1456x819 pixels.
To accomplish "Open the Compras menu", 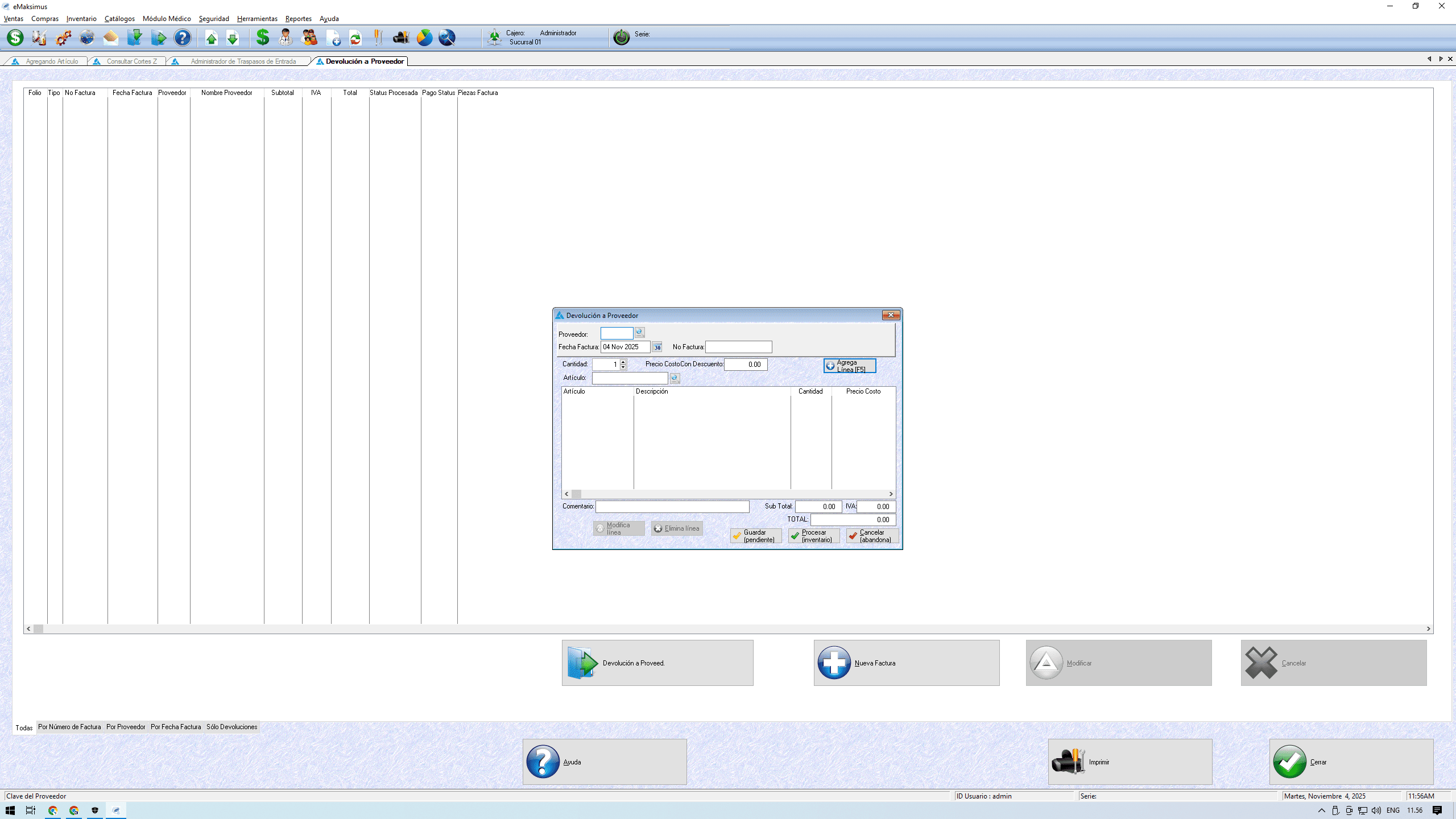I will 45,18.
